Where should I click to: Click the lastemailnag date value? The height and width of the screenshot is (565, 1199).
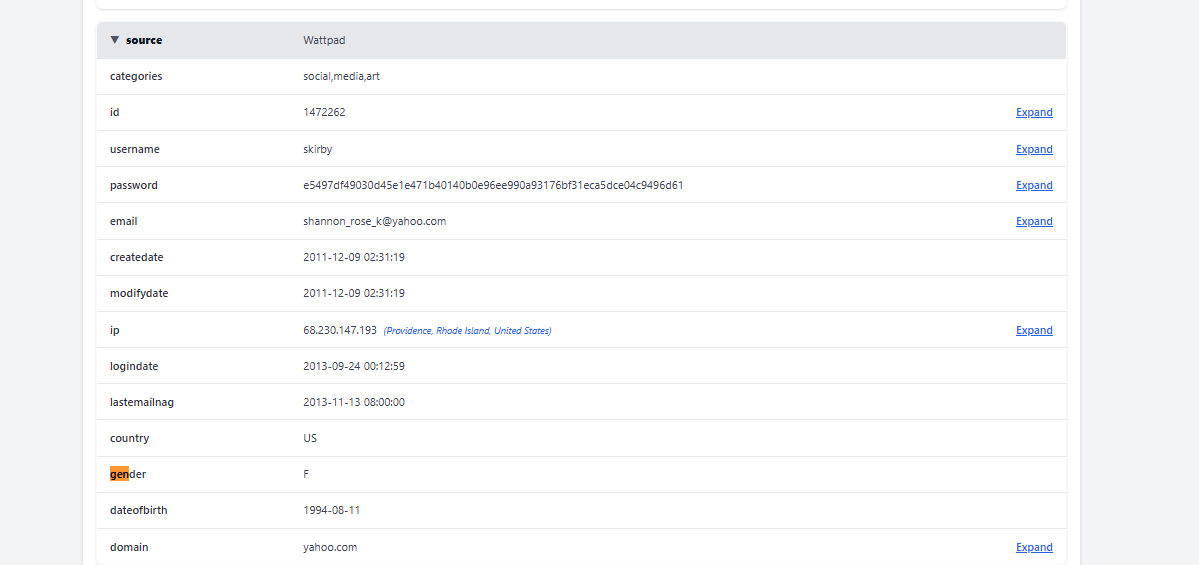point(353,402)
